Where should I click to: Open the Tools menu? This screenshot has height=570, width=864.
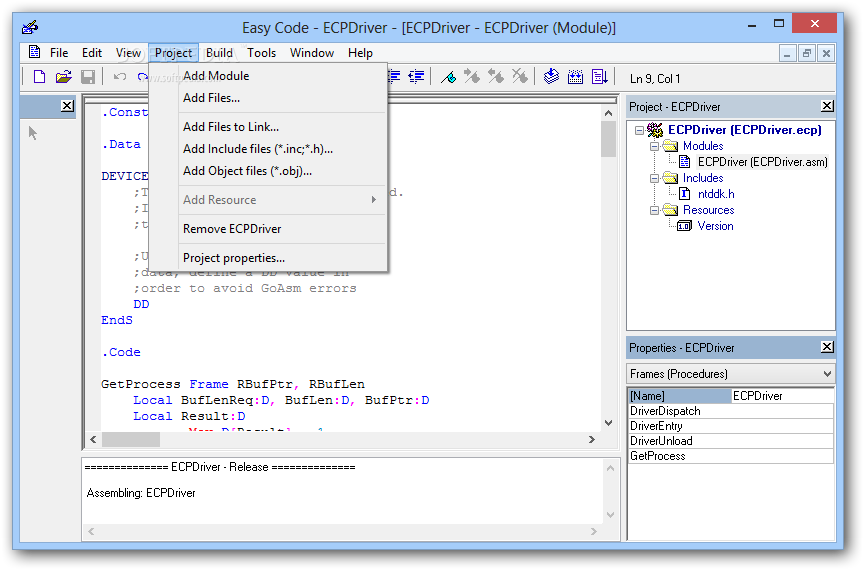[261, 53]
